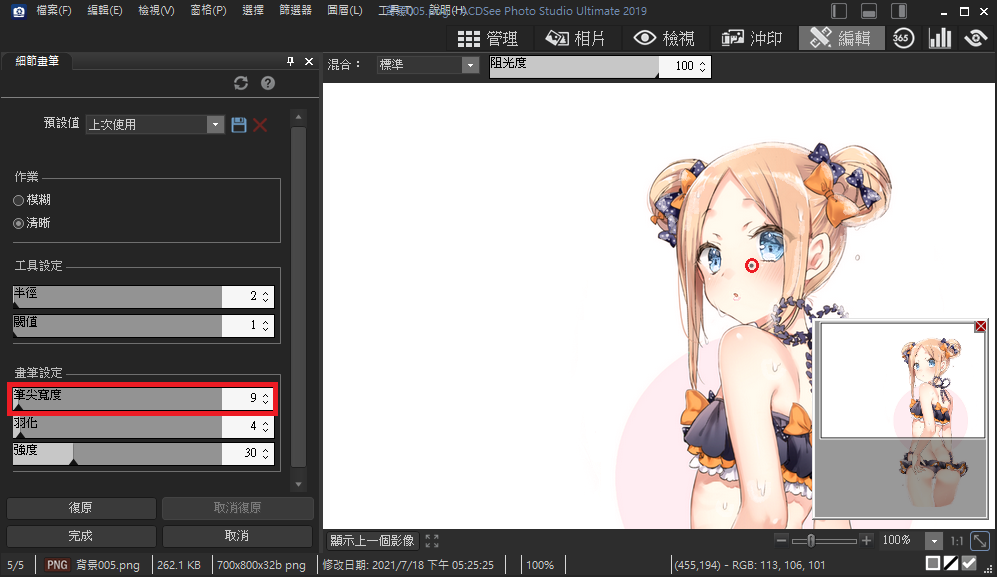
Task: Set actual size with the 1:1 button
Action: pos(957,541)
